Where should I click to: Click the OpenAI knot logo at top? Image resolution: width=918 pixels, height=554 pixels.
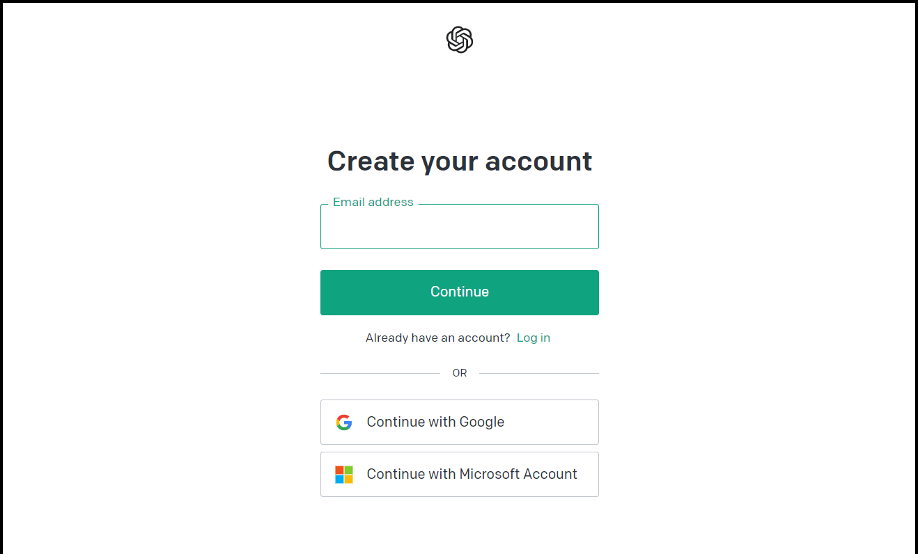click(x=460, y=40)
